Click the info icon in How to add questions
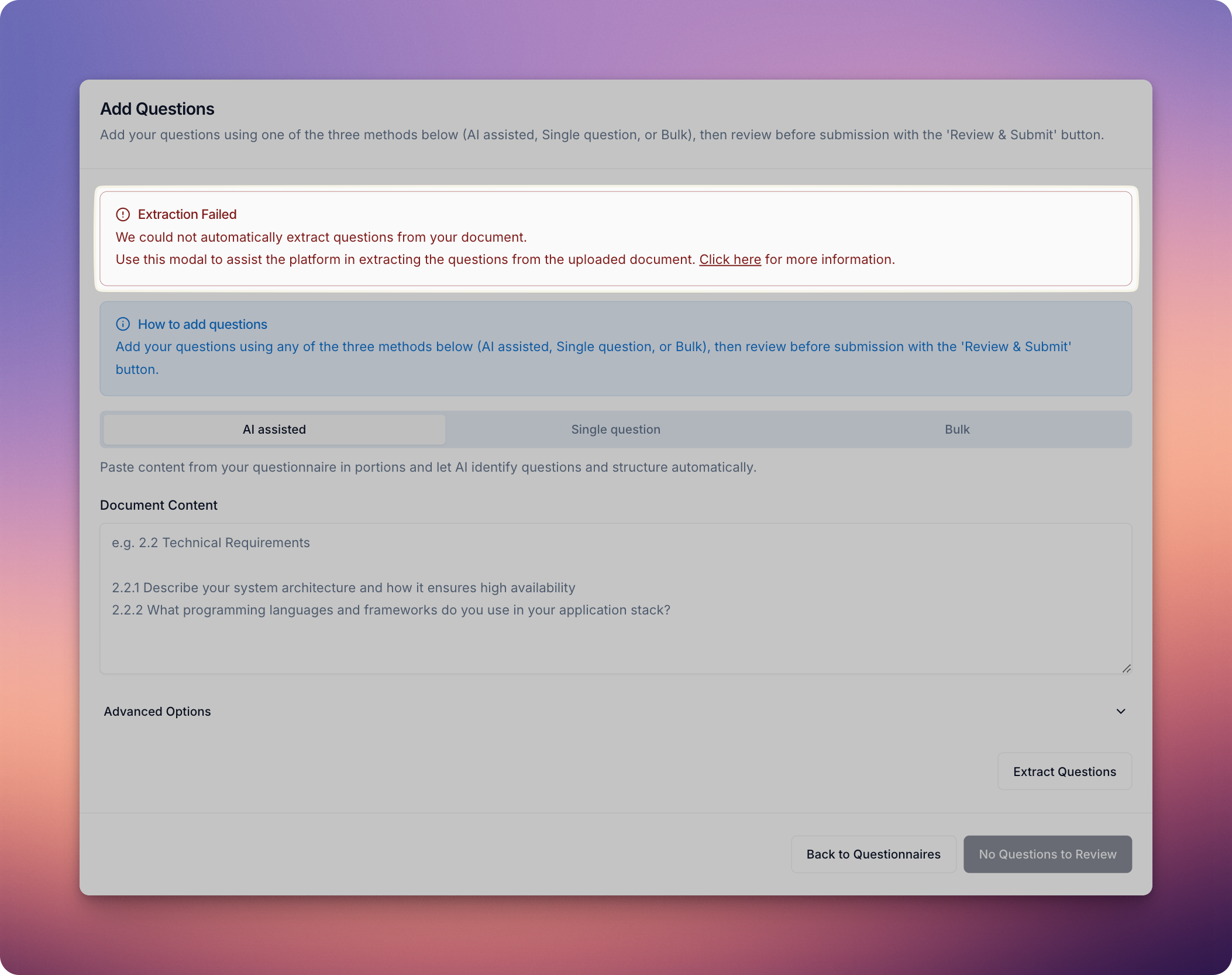Screen dimensions: 1232x975 [x=123, y=324]
